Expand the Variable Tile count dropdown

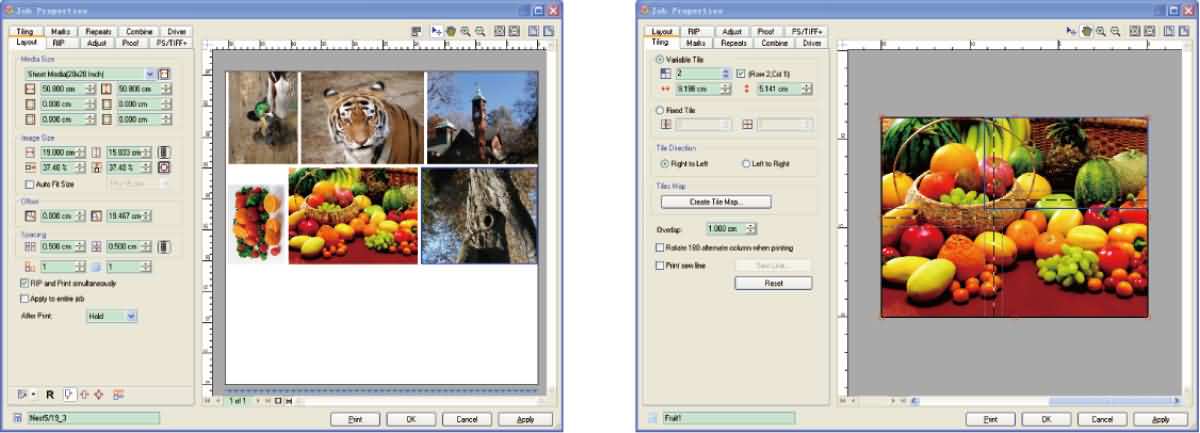coord(725,74)
